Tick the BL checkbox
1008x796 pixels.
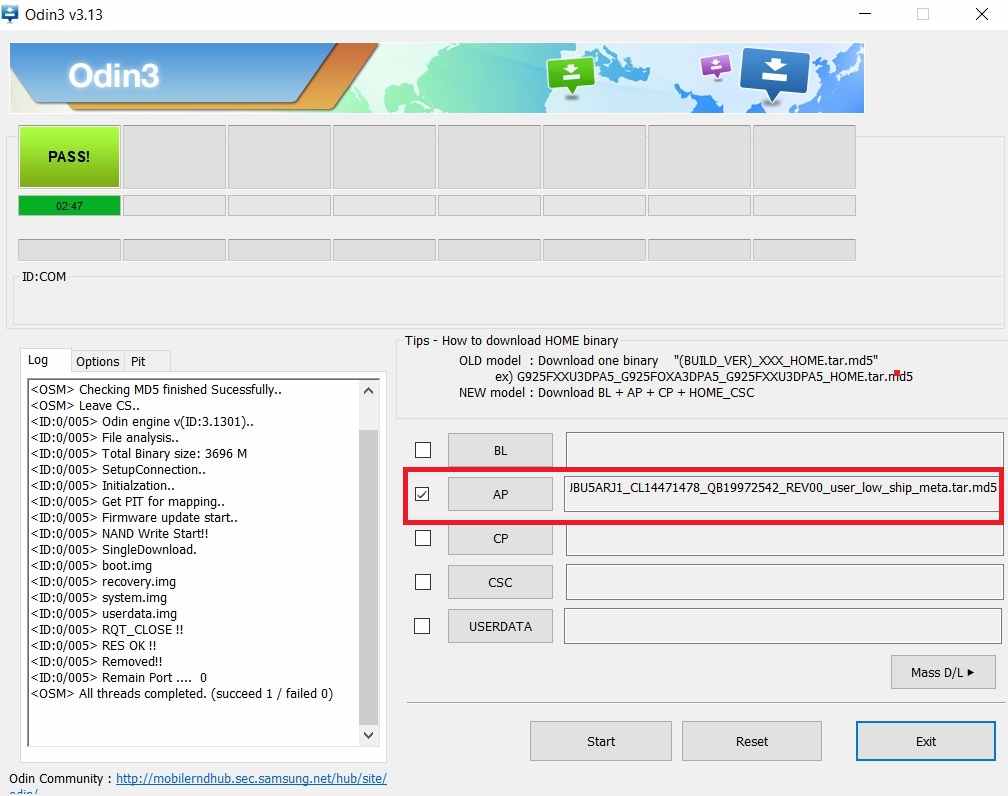click(423, 450)
